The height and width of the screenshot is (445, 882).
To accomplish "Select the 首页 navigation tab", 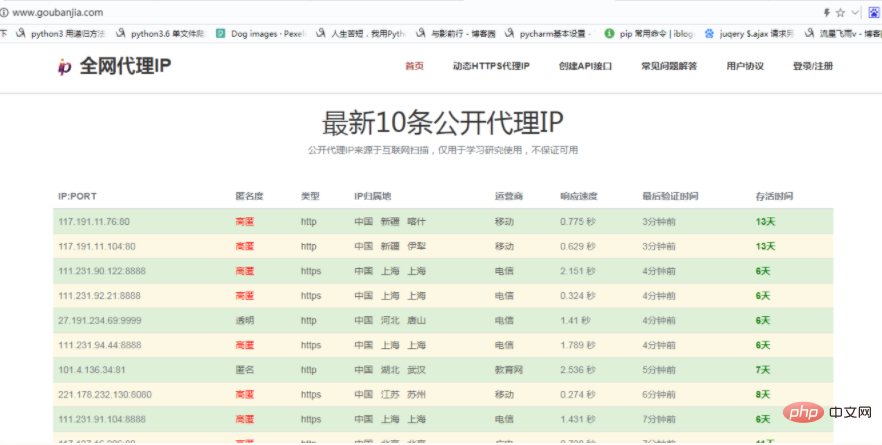I will (x=414, y=67).
